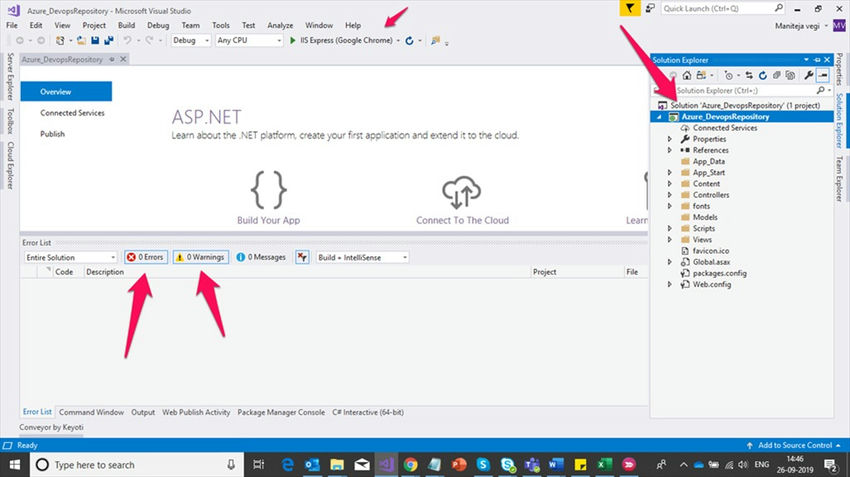Select packages.config file in Solution Explorer
Image resolution: width=850 pixels, height=477 pixels.
coord(719,274)
